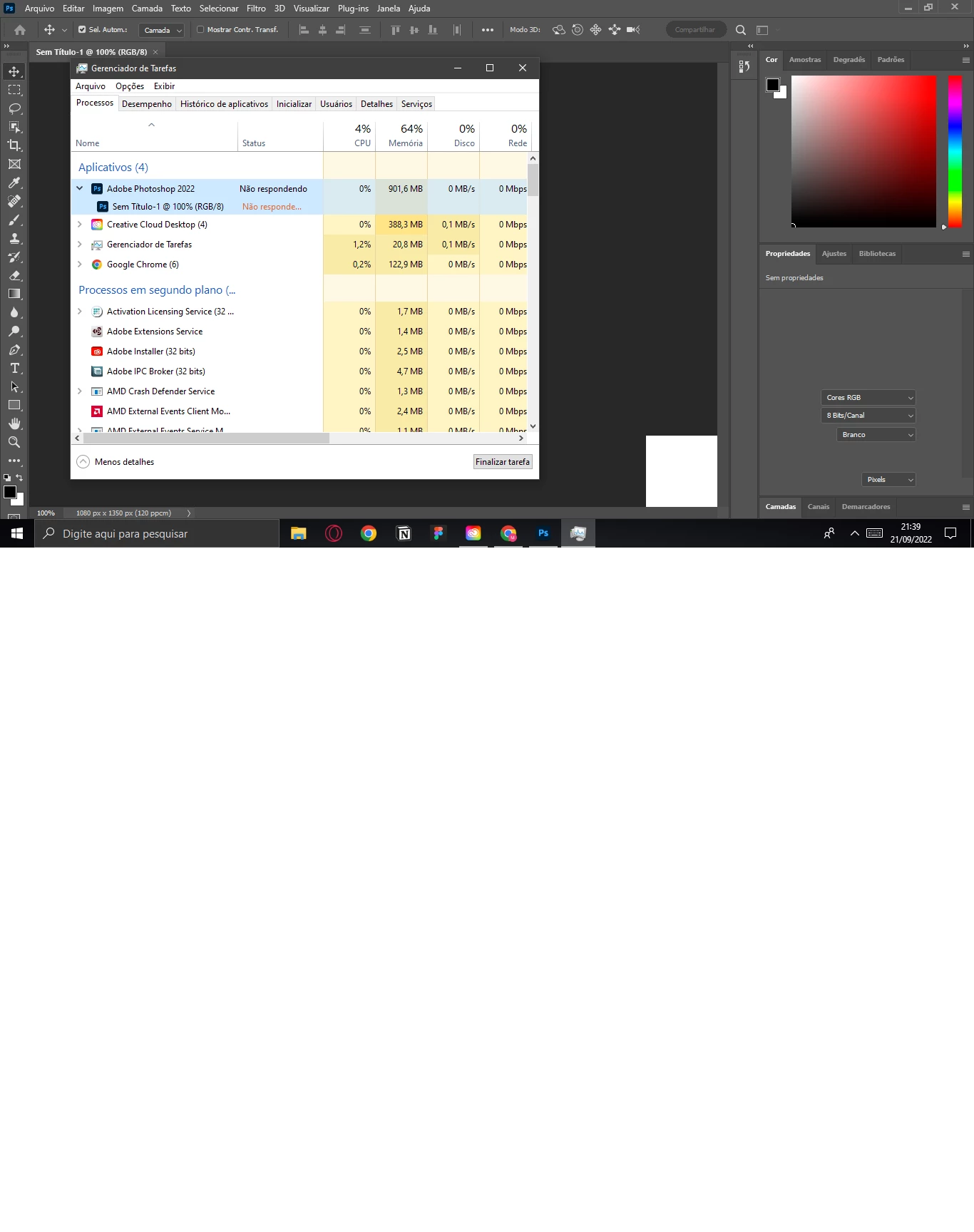
Task: Sort processes by the Memória column
Action: [x=401, y=135]
